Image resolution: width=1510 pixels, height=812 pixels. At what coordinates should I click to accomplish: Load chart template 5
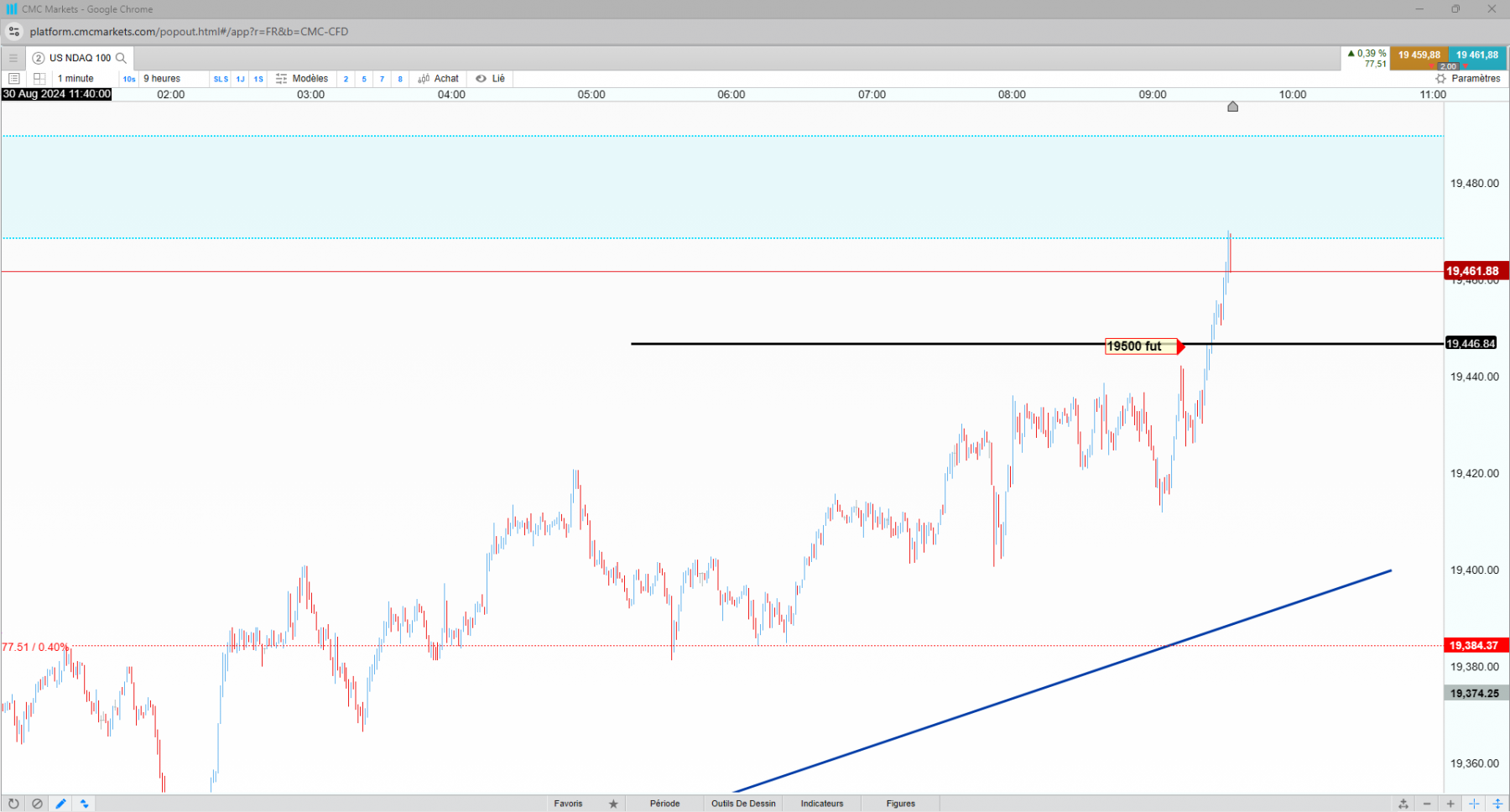click(x=364, y=79)
